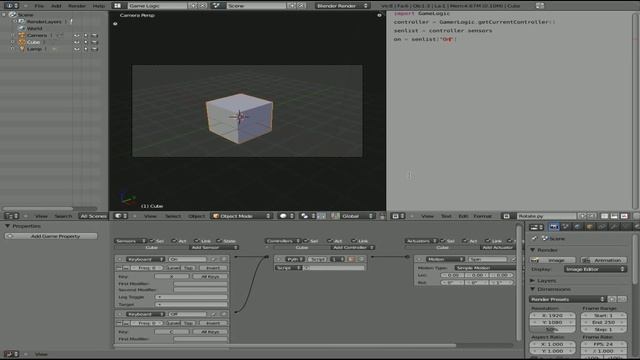640x360 pixels.
Task: Collapse the Render panel
Action: pos(532,249)
